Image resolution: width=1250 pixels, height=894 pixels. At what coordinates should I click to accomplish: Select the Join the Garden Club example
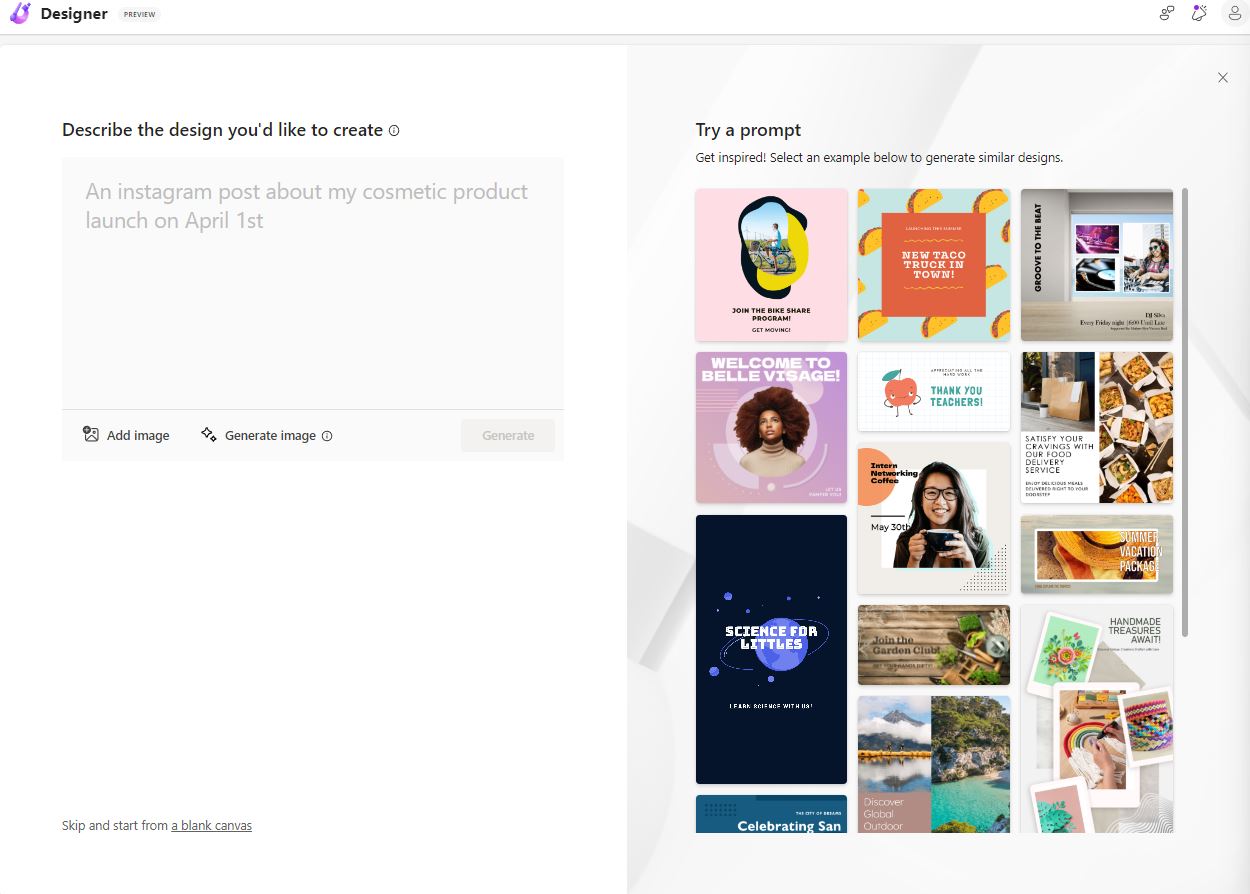[x=934, y=645]
